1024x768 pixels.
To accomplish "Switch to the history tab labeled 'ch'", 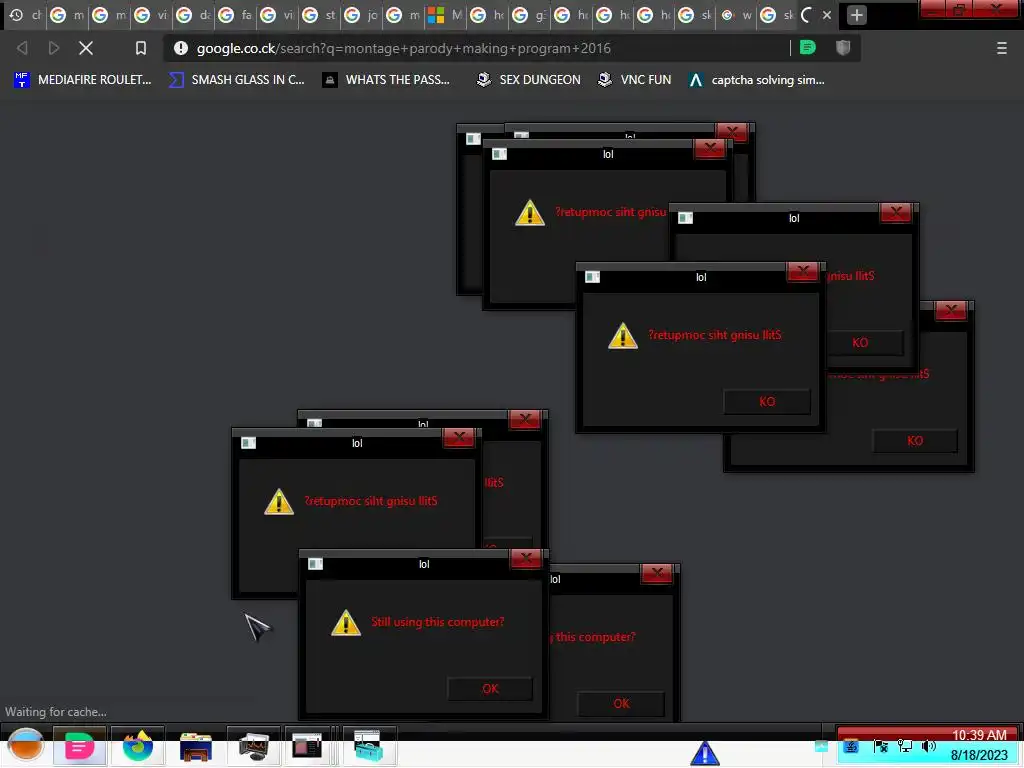I will [x=25, y=14].
